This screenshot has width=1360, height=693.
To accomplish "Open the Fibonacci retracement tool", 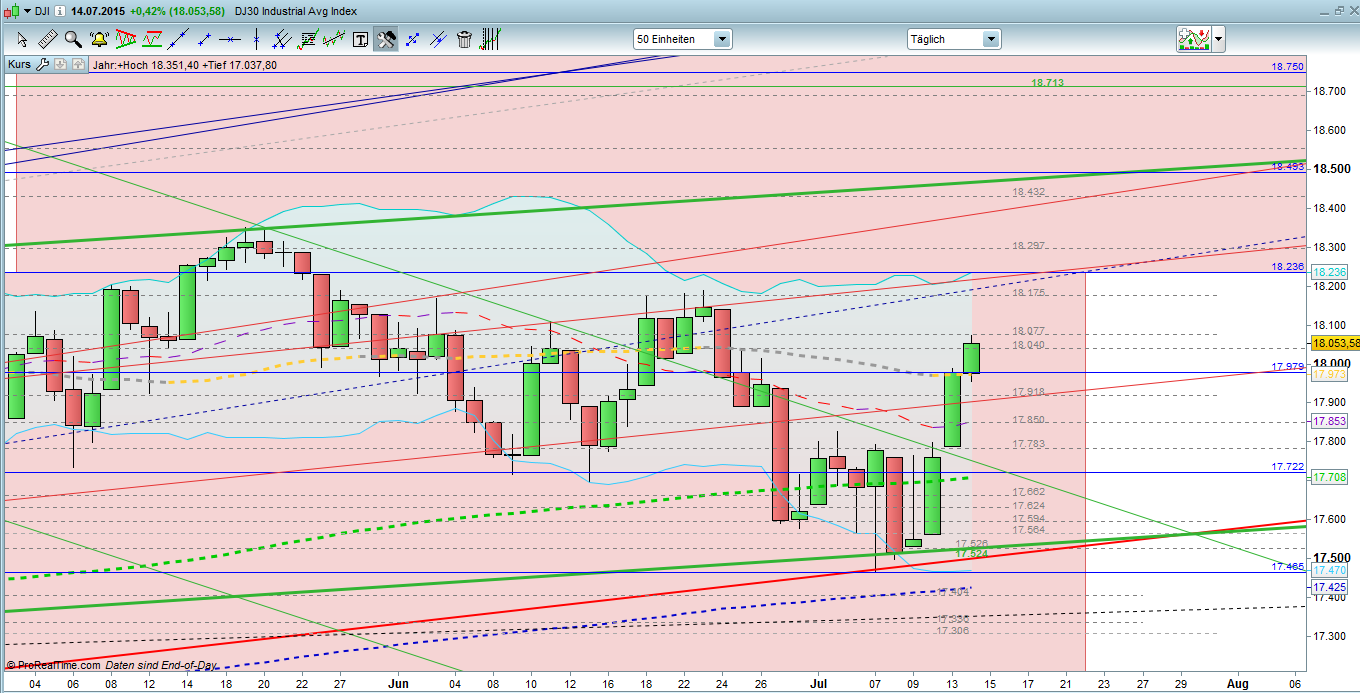I will pyautogui.click(x=308, y=39).
